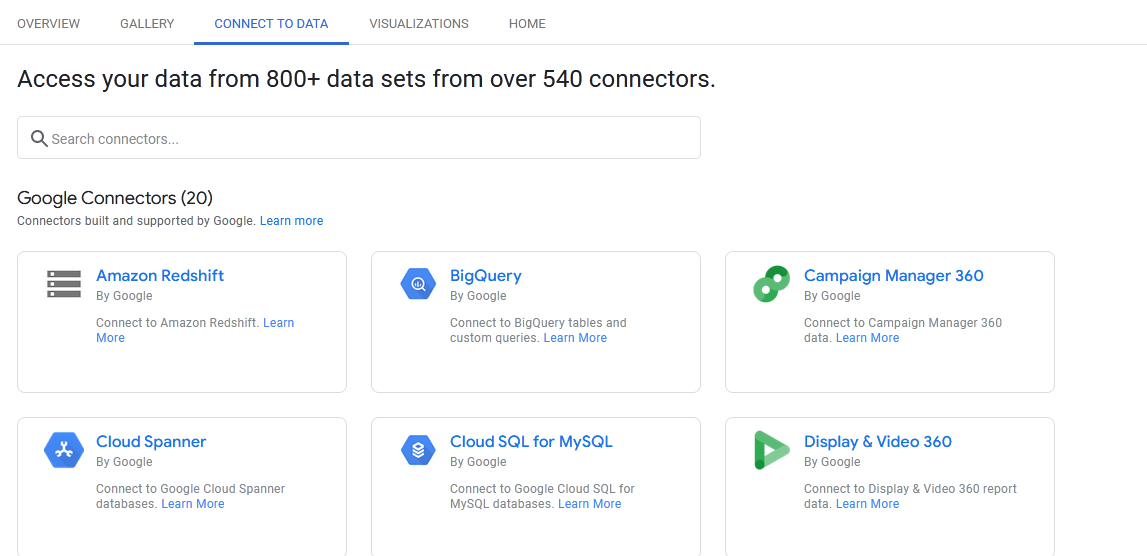Click the Campaign Manager 360 green icon
This screenshot has width=1147, height=556.
(772, 284)
